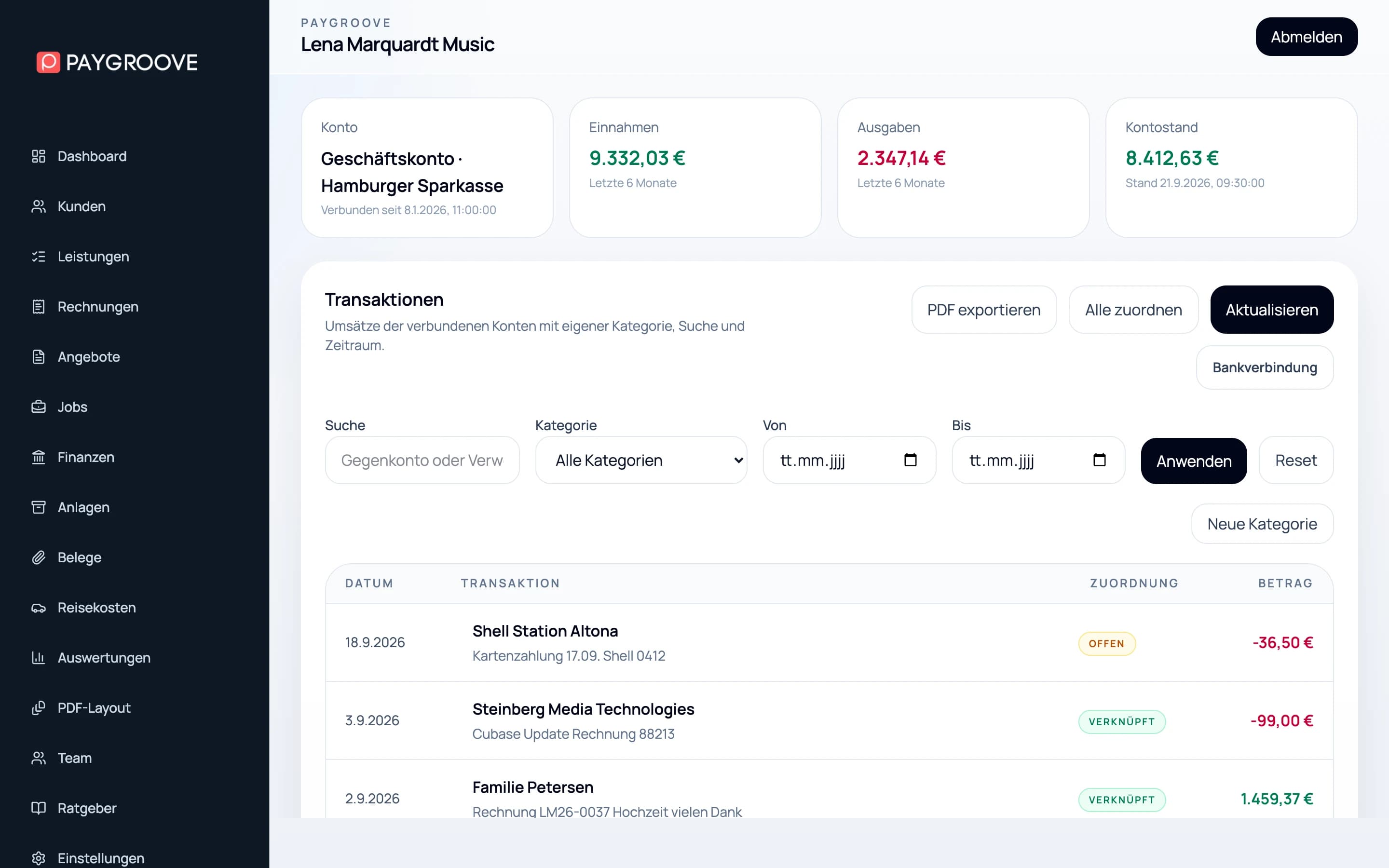Open the Finanzen section
This screenshot has height=868, width=1389.
click(x=85, y=457)
